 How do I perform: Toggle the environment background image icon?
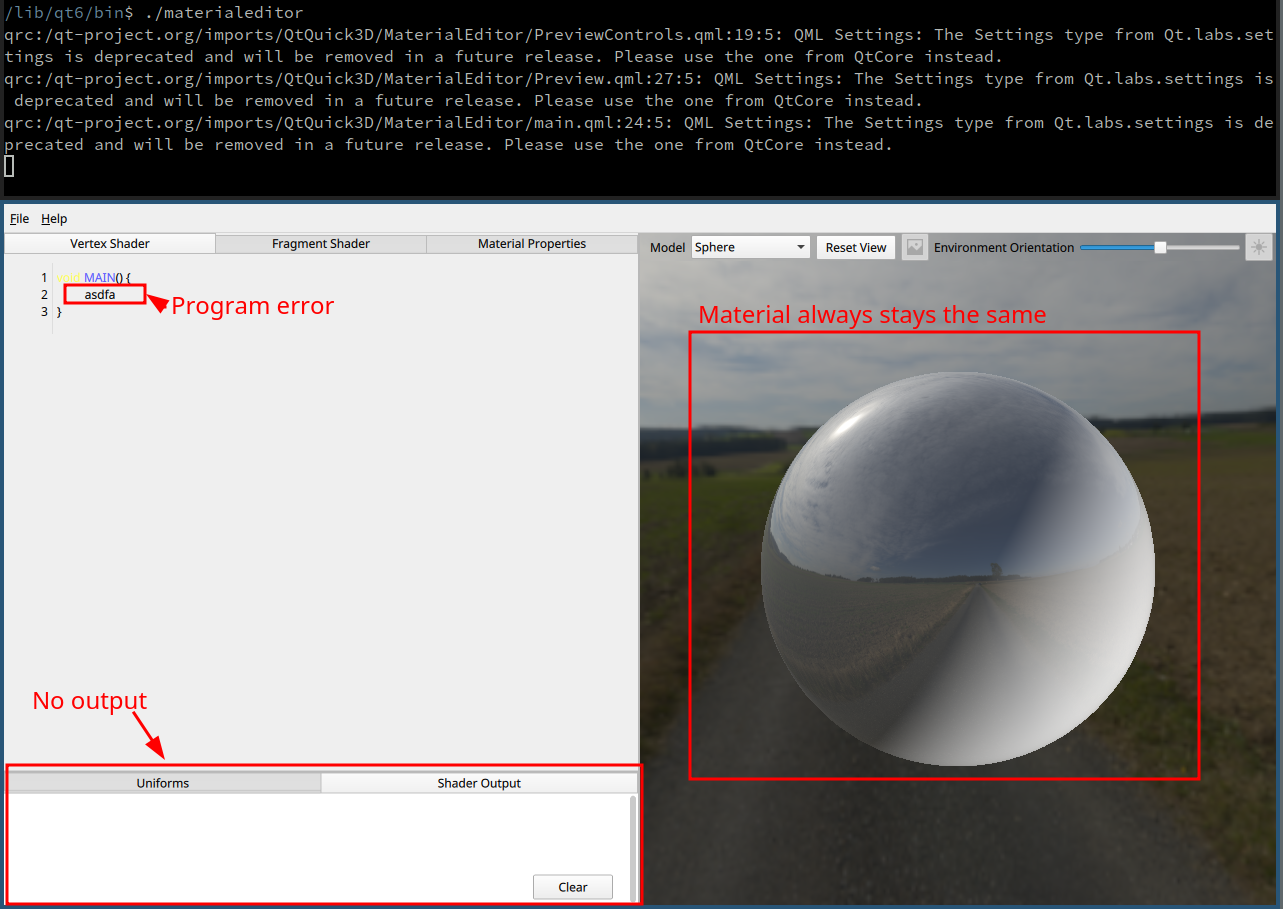coord(914,247)
